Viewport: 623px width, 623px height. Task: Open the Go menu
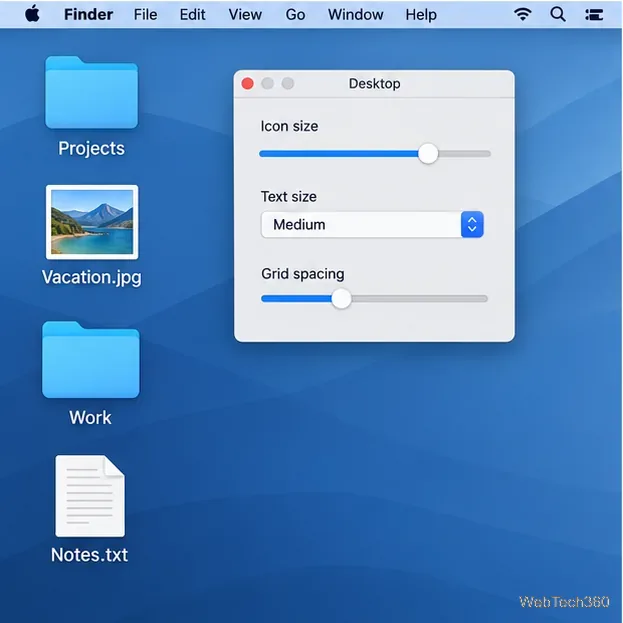point(295,15)
